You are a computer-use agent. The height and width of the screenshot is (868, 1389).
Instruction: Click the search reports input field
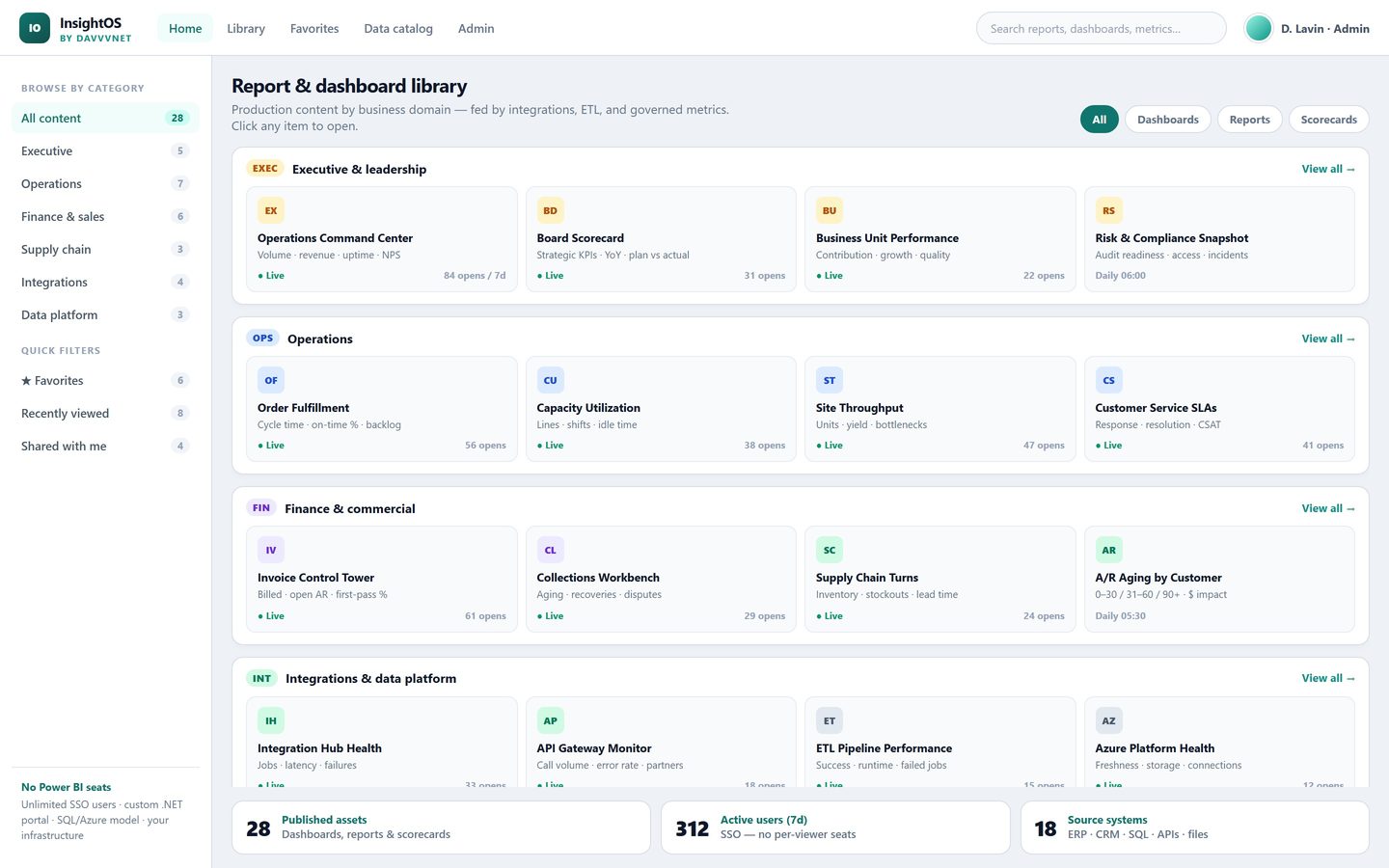click(1101, 28)
